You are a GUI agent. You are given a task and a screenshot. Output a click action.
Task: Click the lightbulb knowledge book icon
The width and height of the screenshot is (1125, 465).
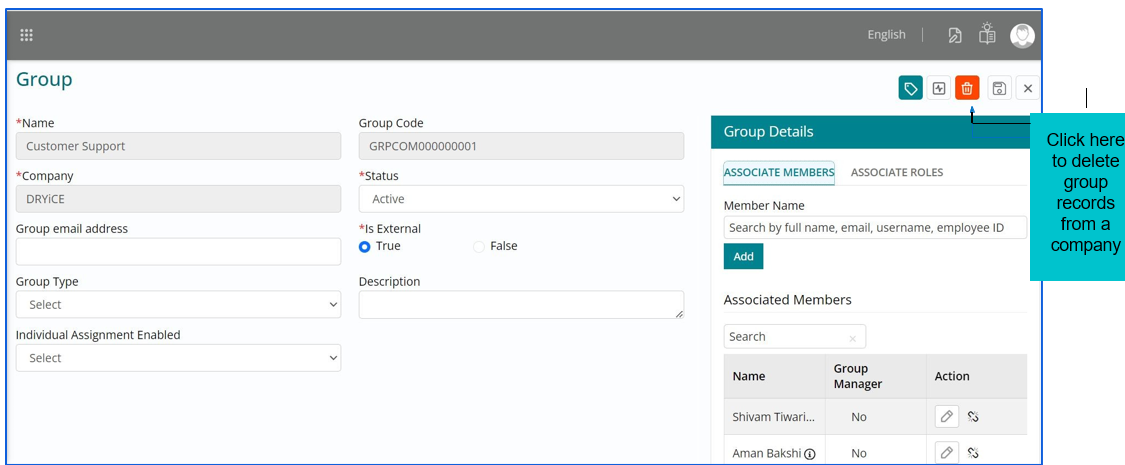point(987,35)
